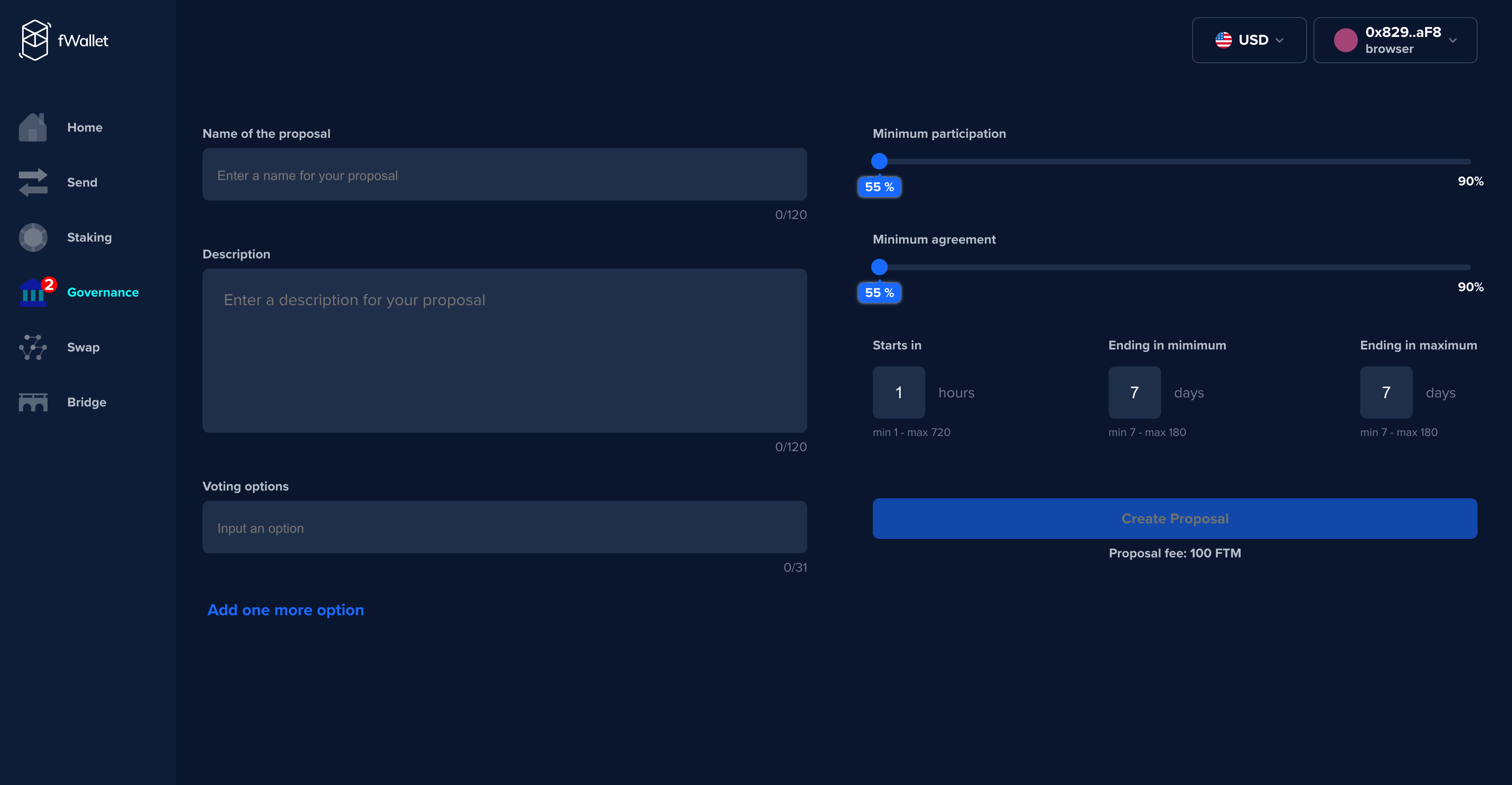Open the 0x829..aF8 account dropdown chevron
This screenshot has width=1512, height=785.
click(1453, 40)
